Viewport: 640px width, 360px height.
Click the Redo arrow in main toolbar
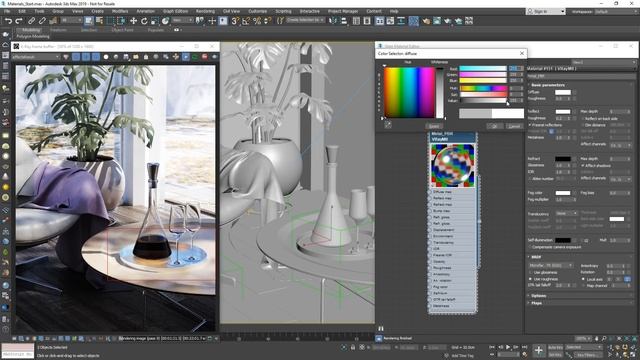pos(19,21)
